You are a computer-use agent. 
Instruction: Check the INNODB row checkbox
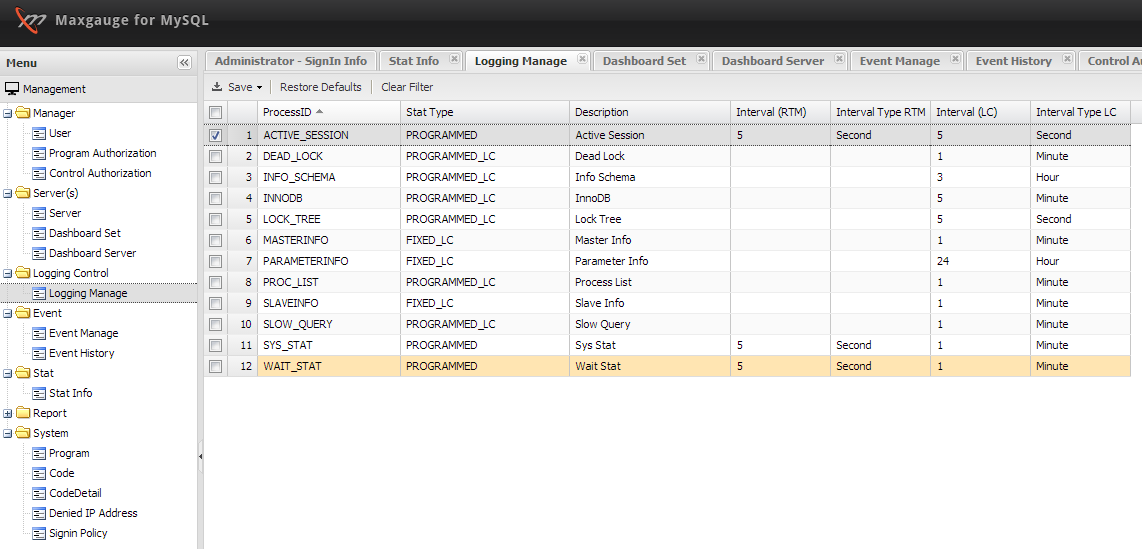point(215,198)
